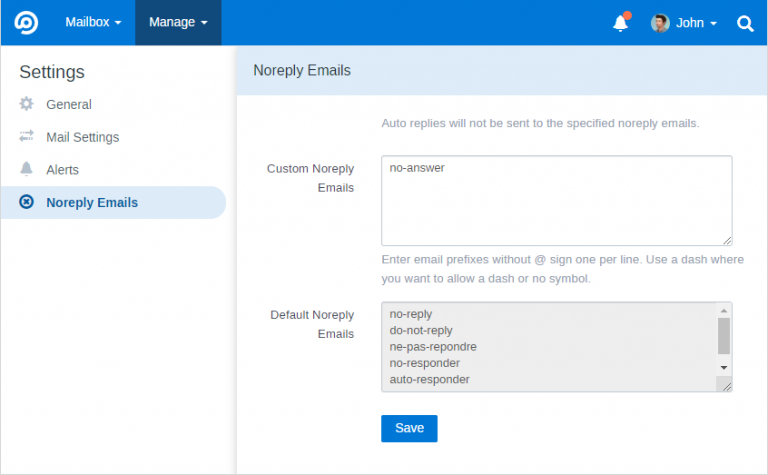Click the 'ne-pas-repondre' line

pyautogui.click(x=433, y=347)
